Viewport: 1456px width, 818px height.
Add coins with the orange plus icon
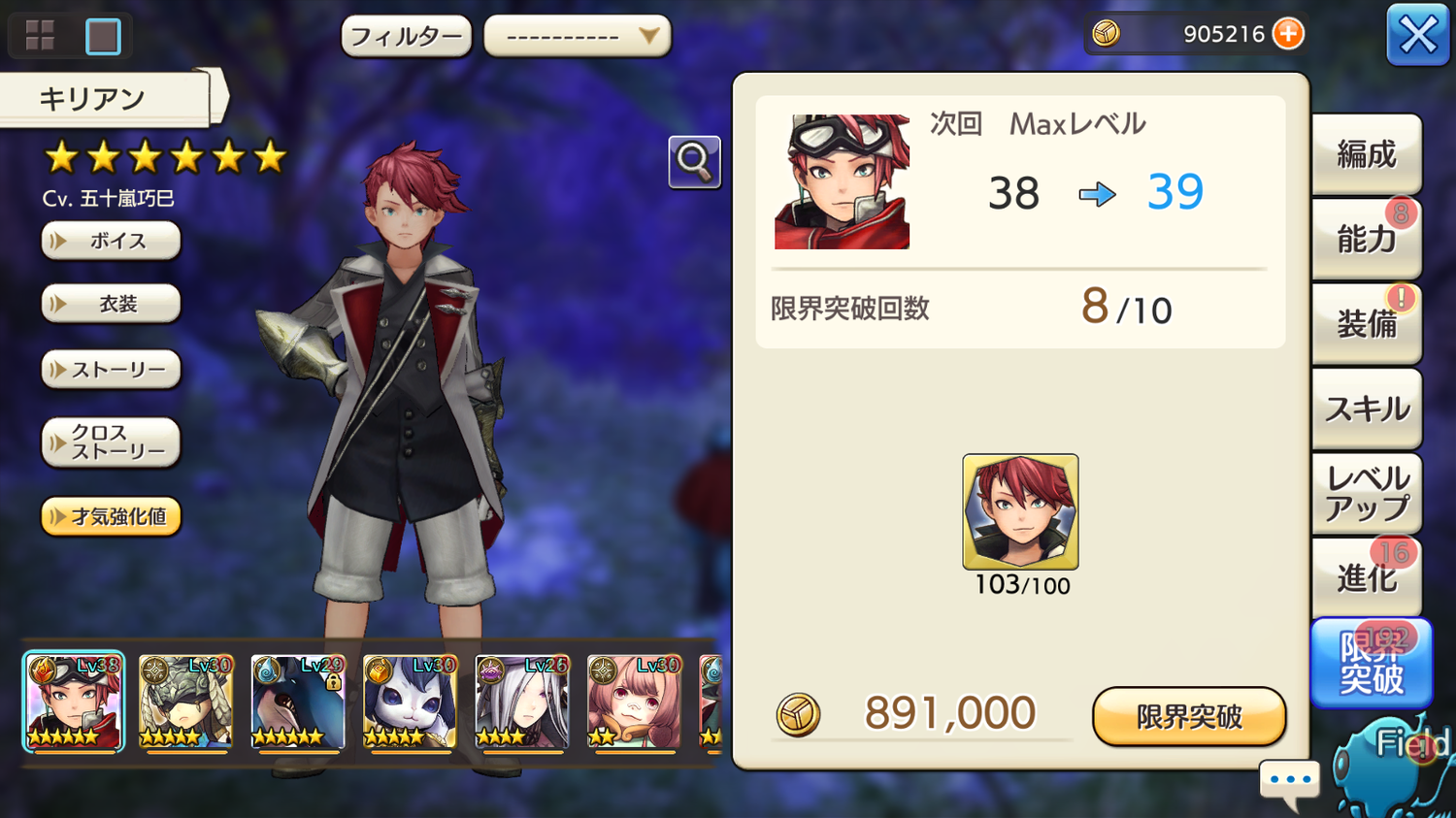pyautogui.click(x=1288, y=34)
